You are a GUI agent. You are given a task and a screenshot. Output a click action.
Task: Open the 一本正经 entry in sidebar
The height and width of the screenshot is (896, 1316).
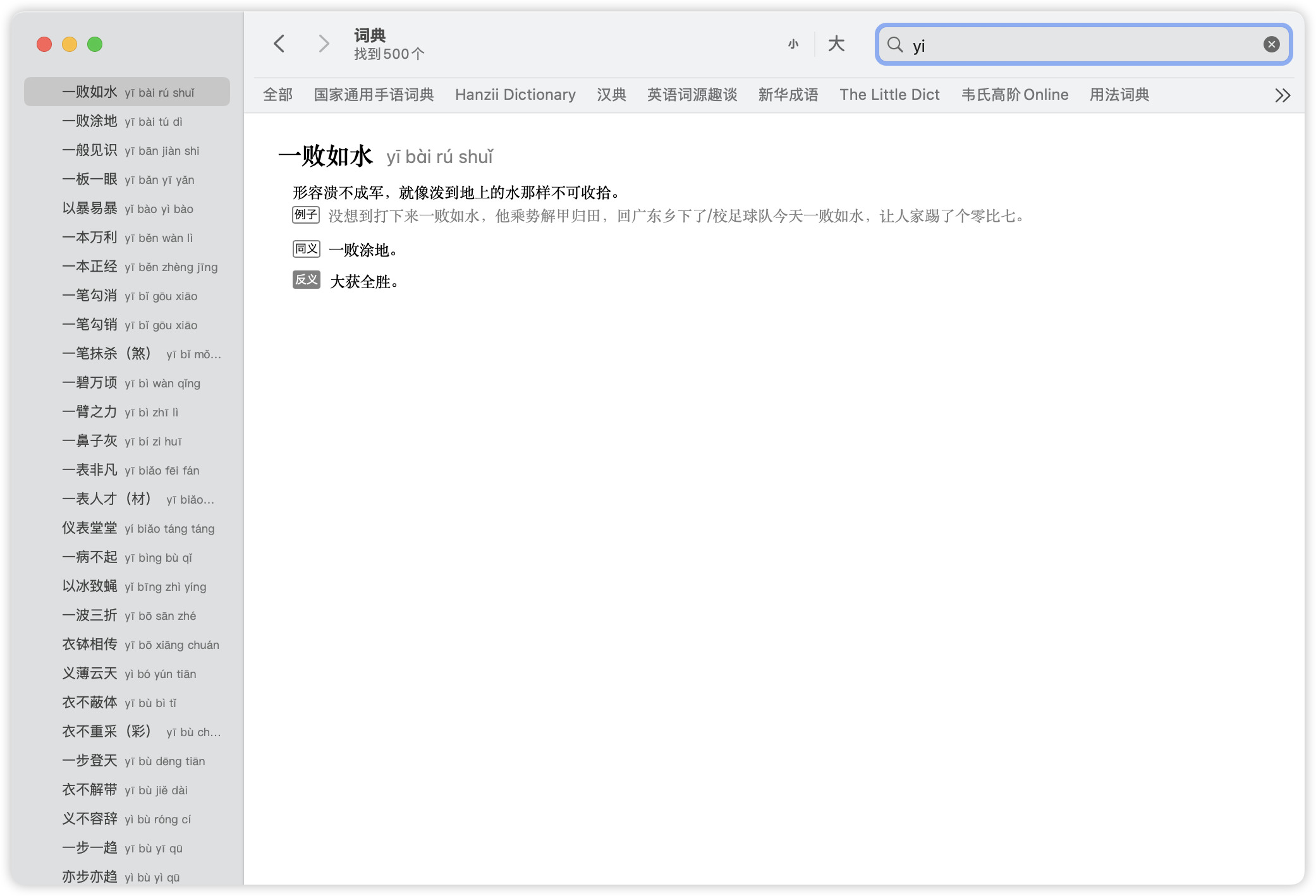coord(127,267)
